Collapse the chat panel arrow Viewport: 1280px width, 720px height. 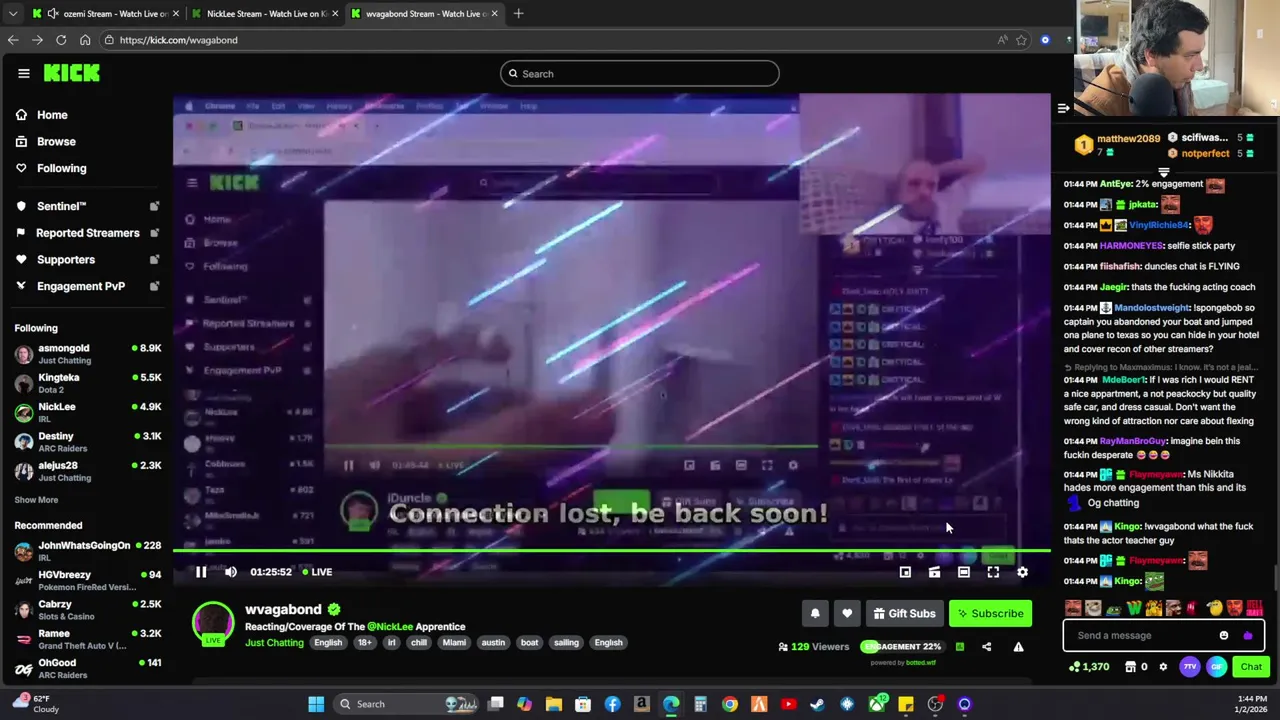[x=1064, y=108]
